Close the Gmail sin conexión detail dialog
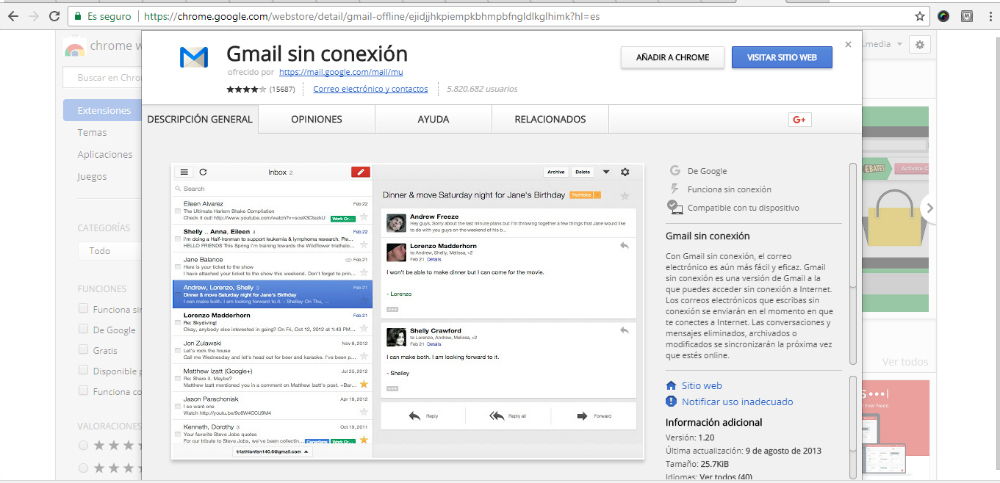1000x483 pixels. tap(848, 45)
